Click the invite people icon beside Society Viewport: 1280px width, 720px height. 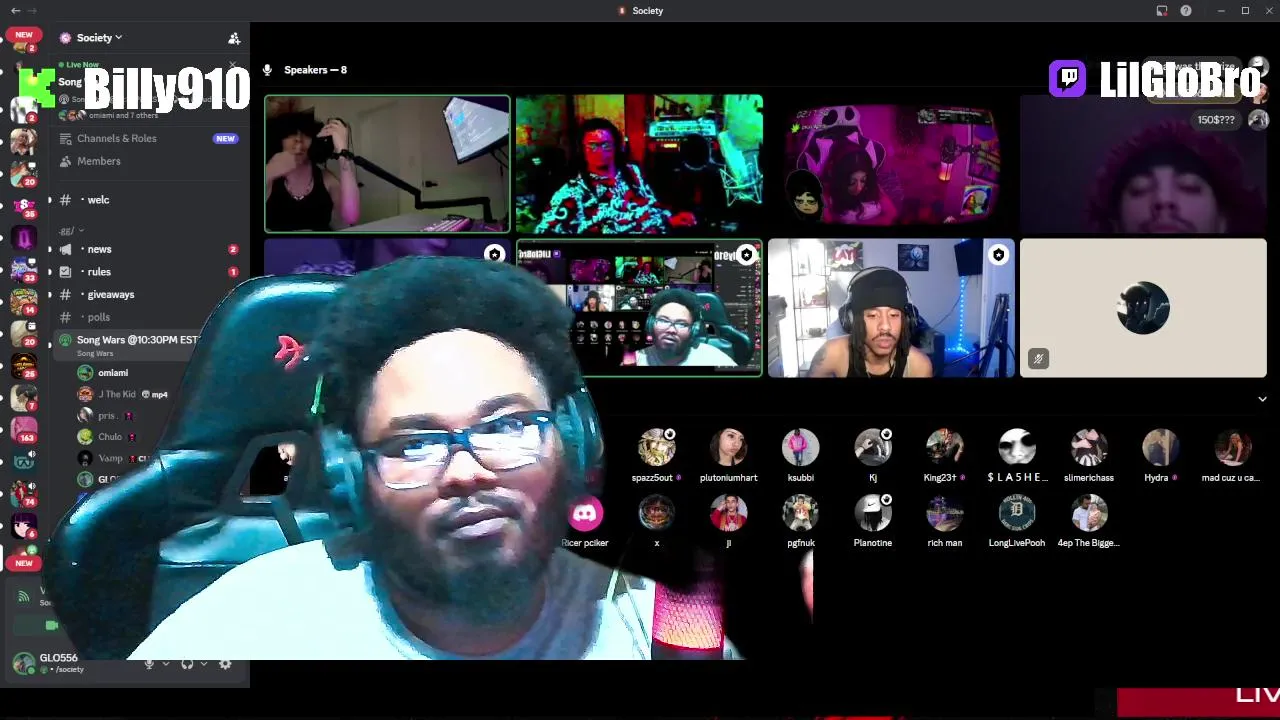point(234,38)
